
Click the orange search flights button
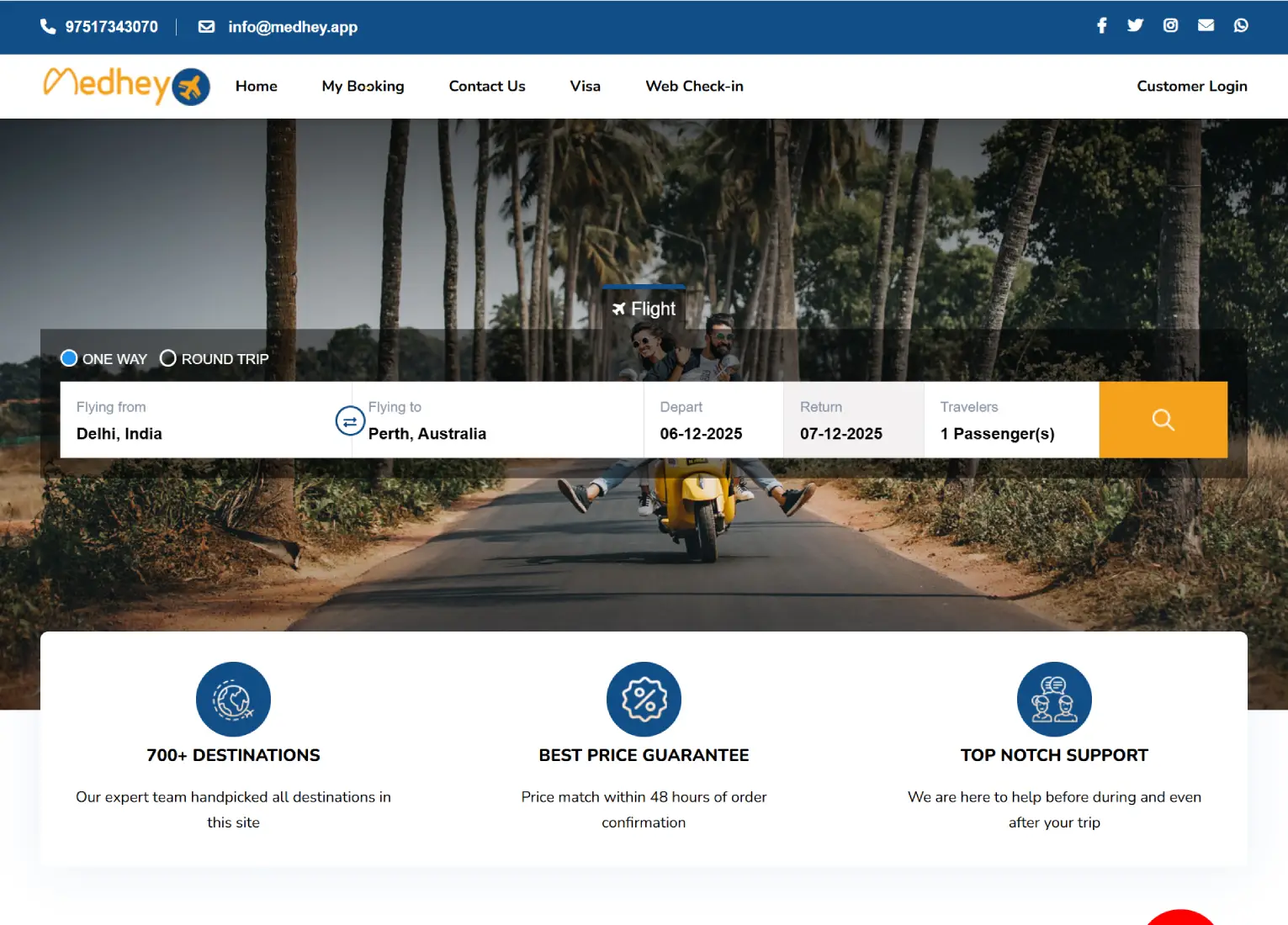(x=1163, y=420)
